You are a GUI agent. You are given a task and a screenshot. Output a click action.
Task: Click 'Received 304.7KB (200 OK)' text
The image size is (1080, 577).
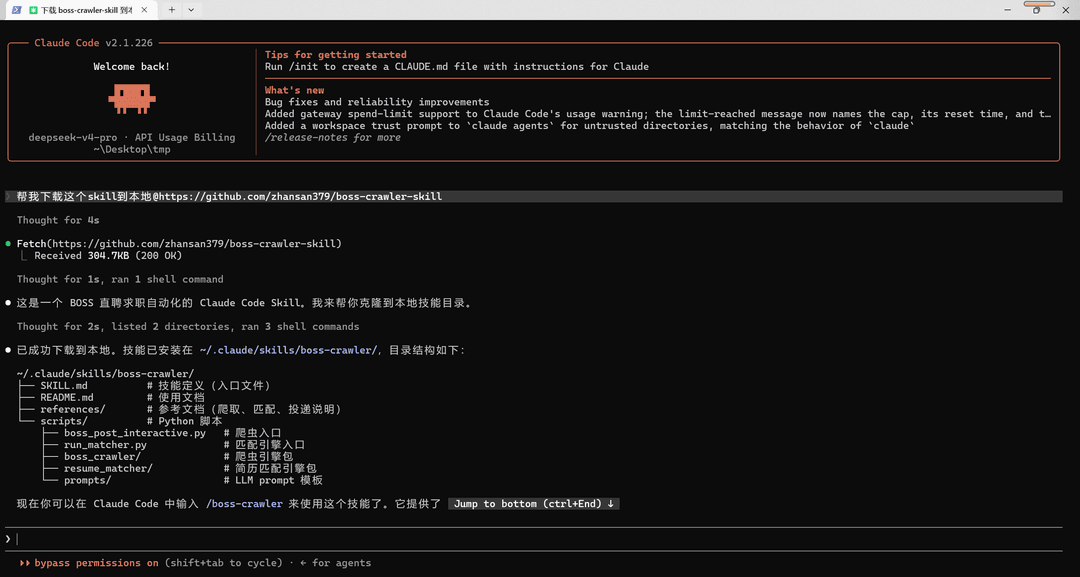pos(108,255)
